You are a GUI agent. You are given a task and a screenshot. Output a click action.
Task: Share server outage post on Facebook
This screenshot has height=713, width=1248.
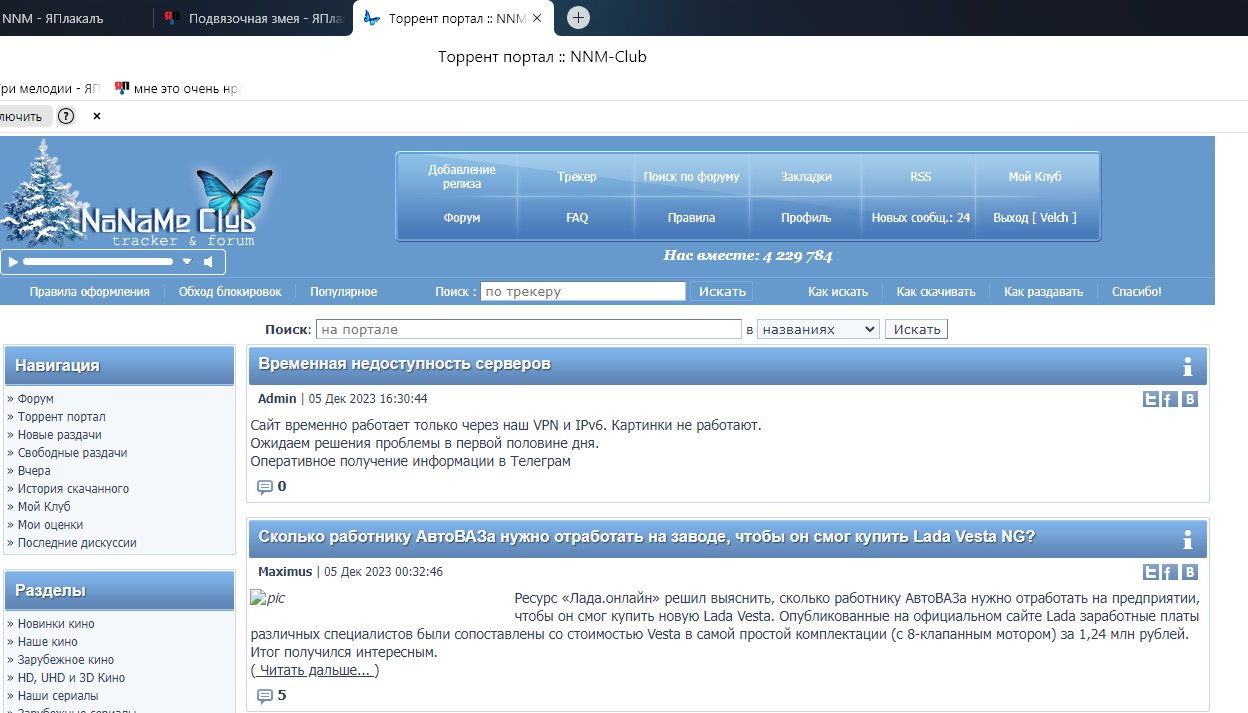click(x=1169, y=400)
